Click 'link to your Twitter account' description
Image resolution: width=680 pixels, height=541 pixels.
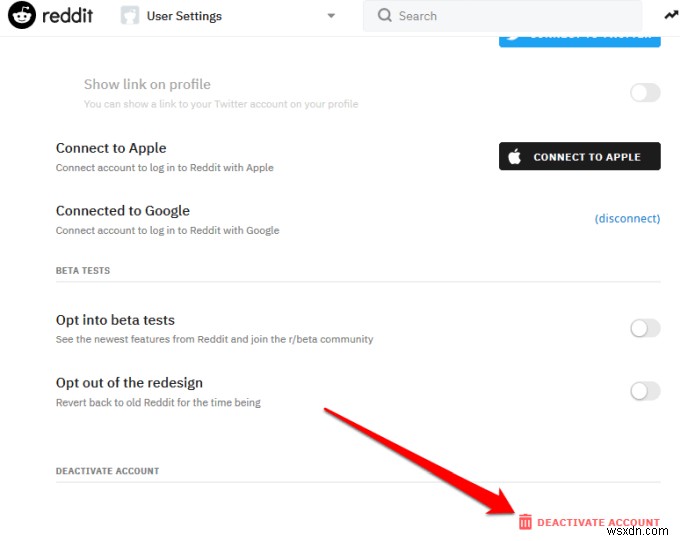(223, 104)
